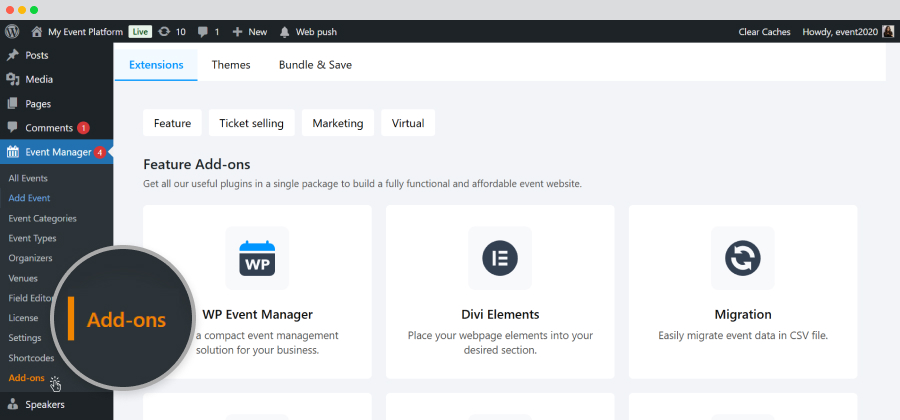Click the Feature Add-ons heading
The image size is (900, 420).
point(196,165)
